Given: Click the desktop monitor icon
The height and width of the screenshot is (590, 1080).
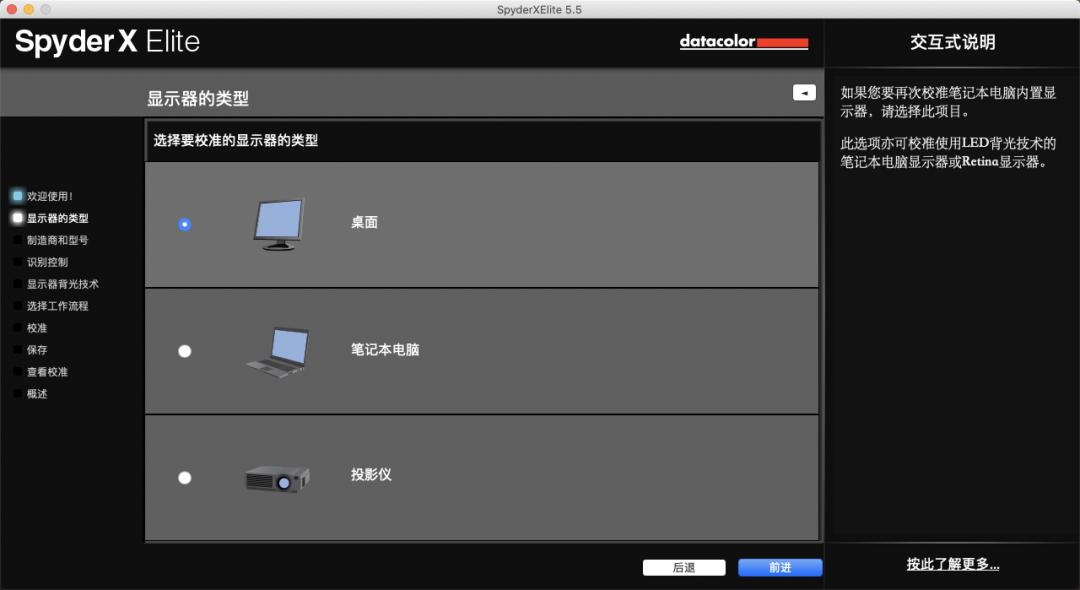Looking at the screenshot, I should [277, 224].
